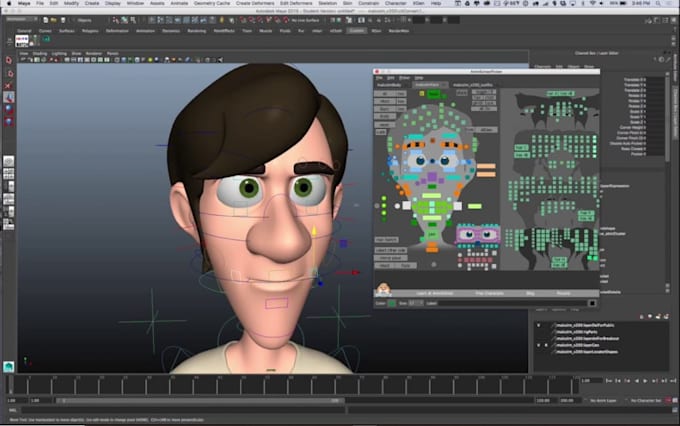Screen dimensions: 680x426
Task: Switch to four-view panel layout
Action: (9, 174)
